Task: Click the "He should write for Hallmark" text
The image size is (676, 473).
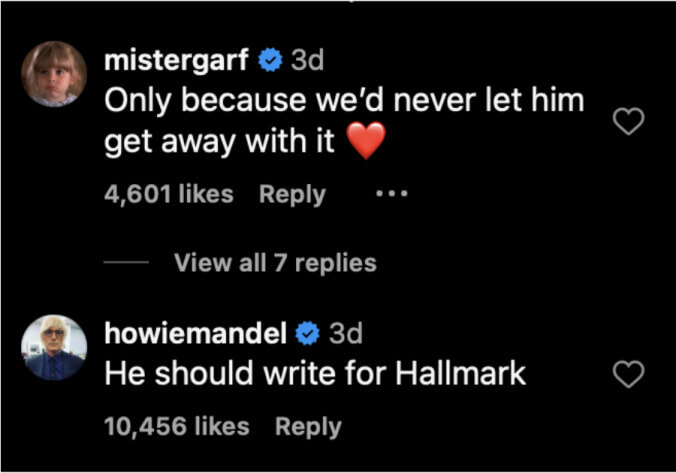Action: pyautogui.click(x=315, y=375)
